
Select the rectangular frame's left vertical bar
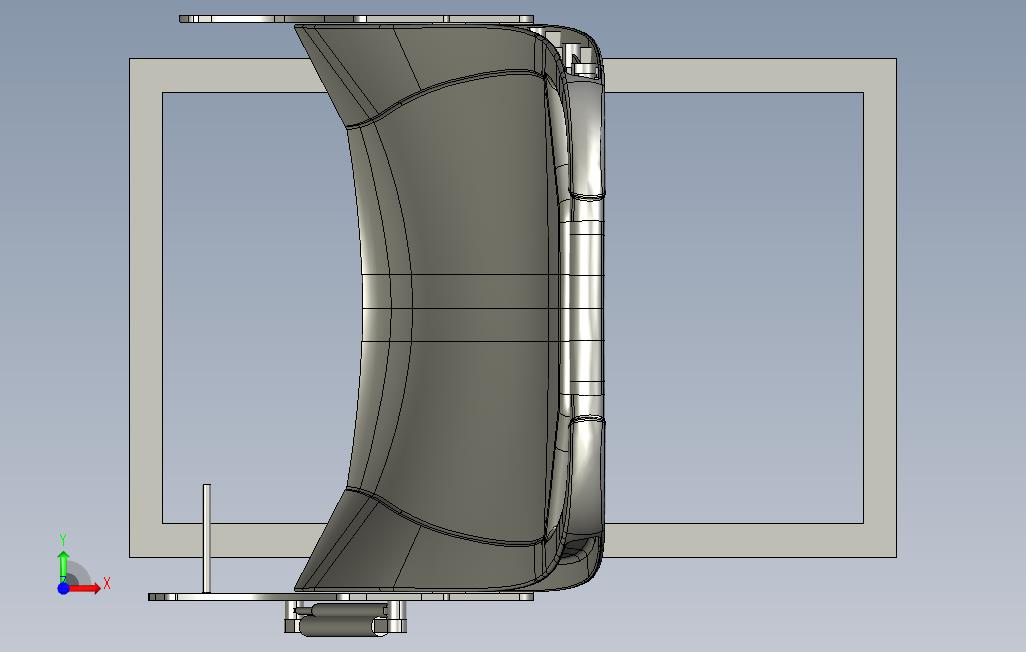146,308
